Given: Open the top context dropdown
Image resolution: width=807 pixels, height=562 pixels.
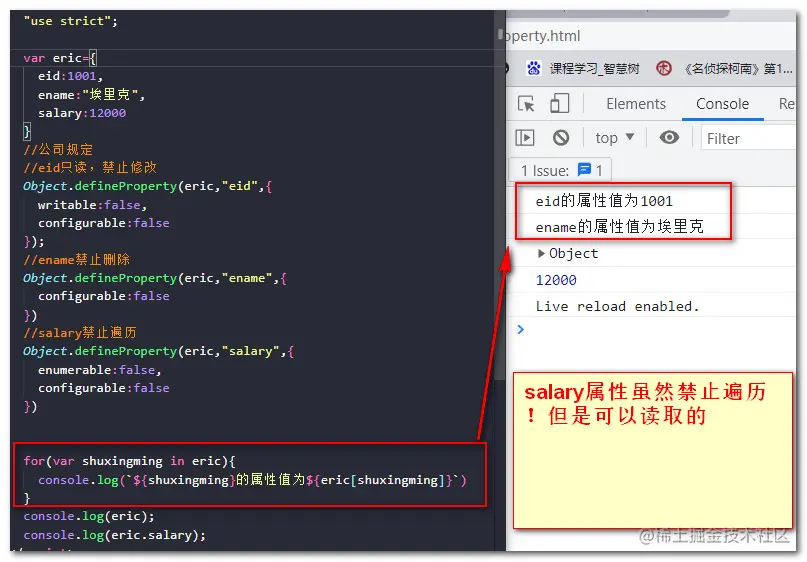Looking at the screenshot, I should coord(615,138).
